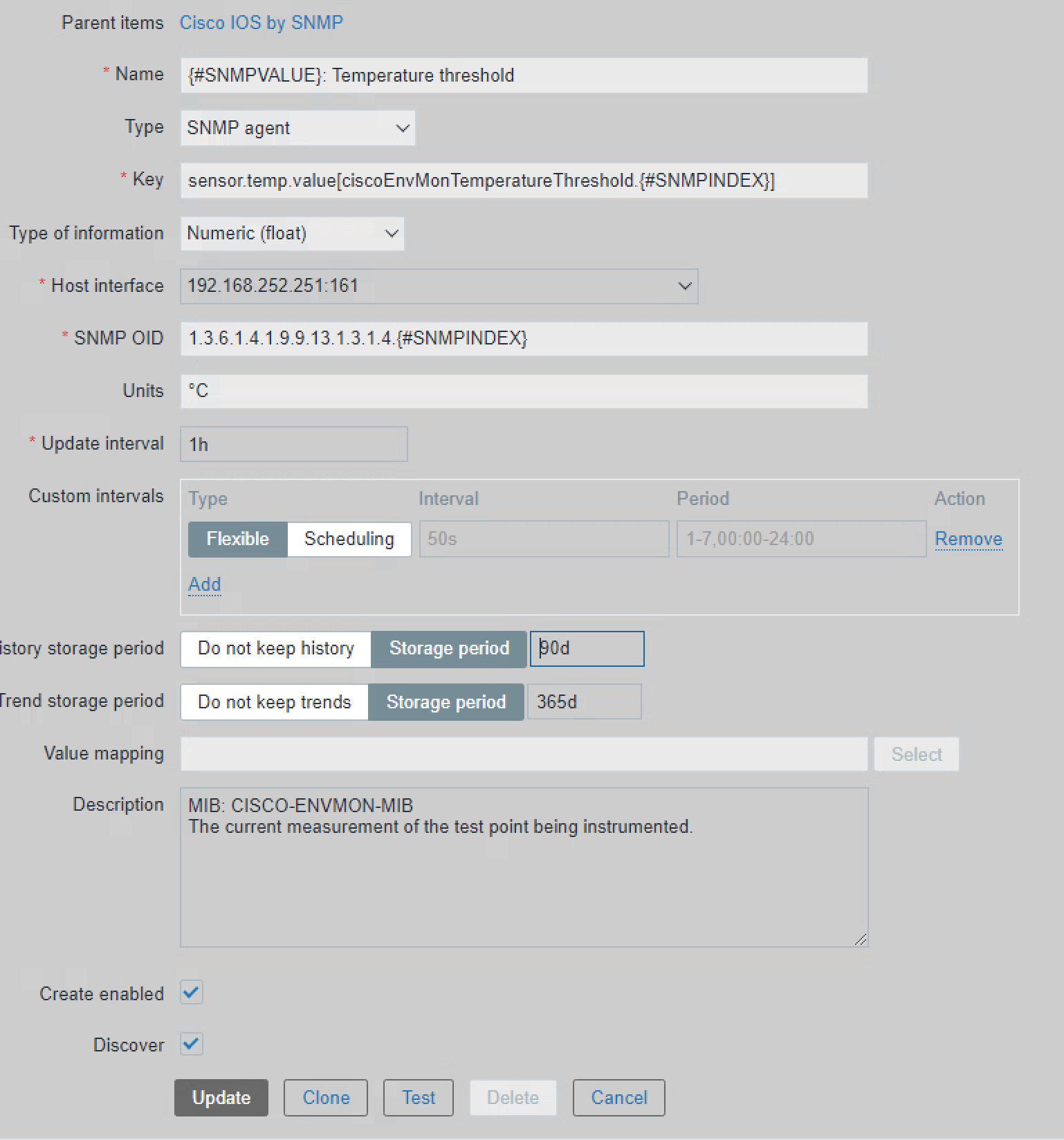Remove the custom interval row

968,539
